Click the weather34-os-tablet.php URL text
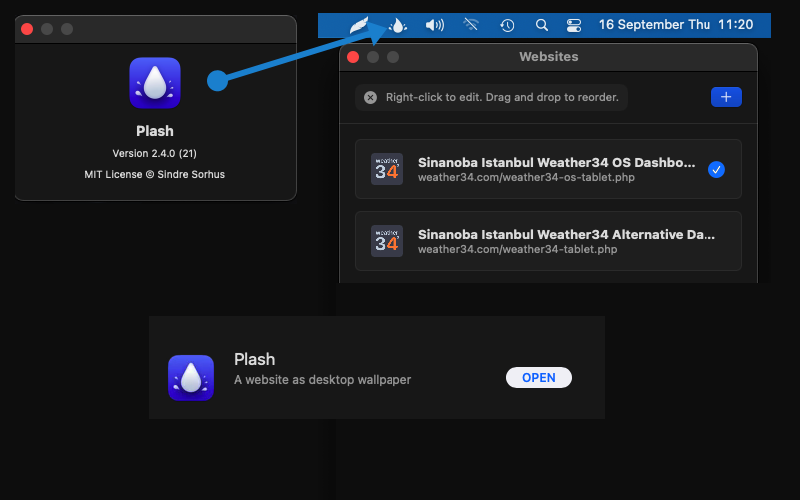This screenshot has height=500, width=800. pos(526,178)
